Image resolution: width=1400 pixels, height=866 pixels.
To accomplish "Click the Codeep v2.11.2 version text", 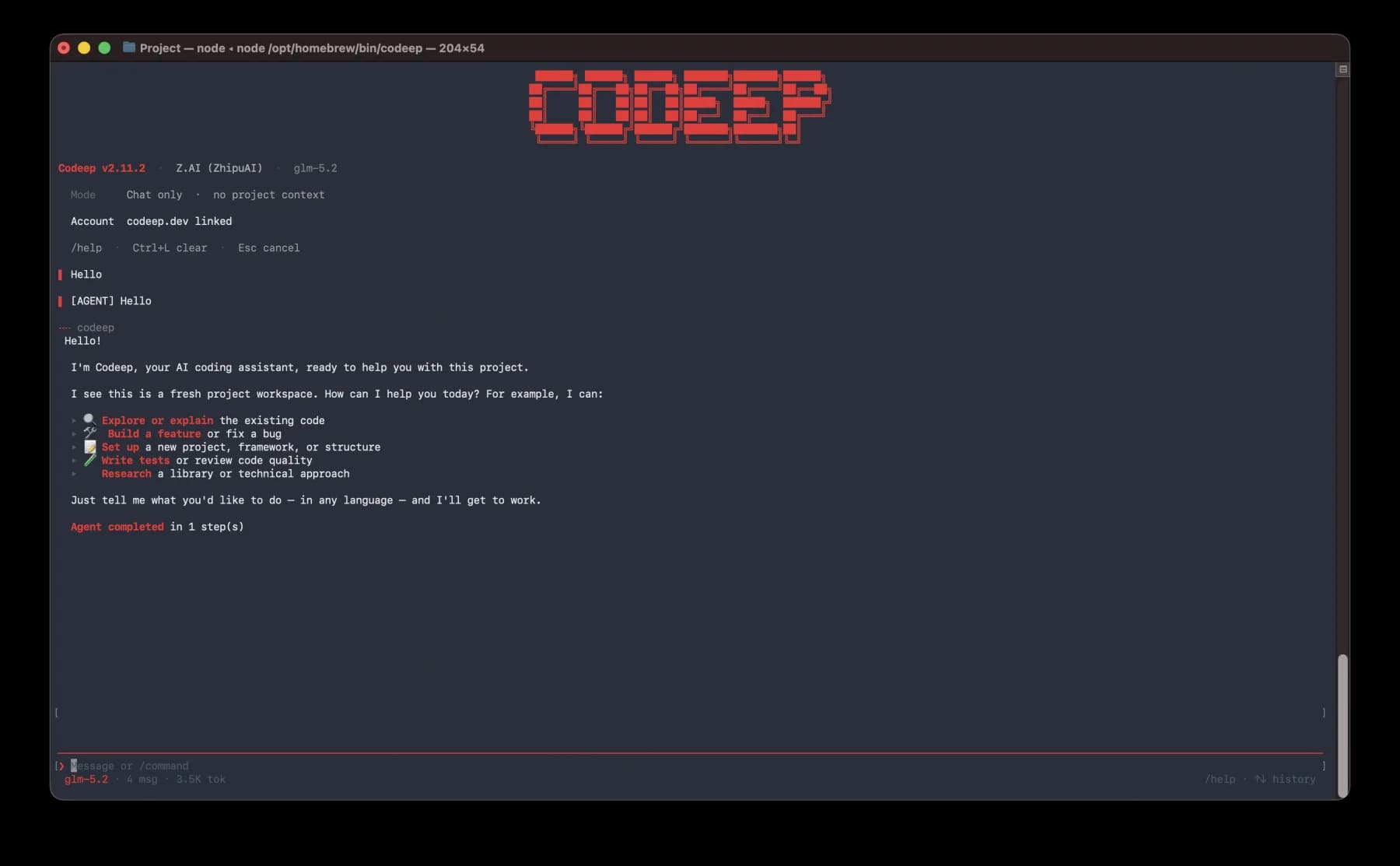I will click(x=102, y=168).
